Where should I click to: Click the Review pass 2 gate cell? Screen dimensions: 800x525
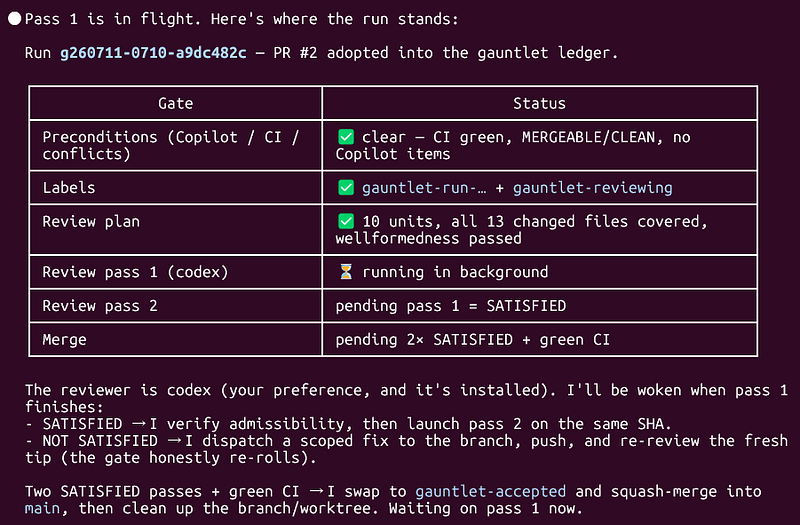click(176, 306)
